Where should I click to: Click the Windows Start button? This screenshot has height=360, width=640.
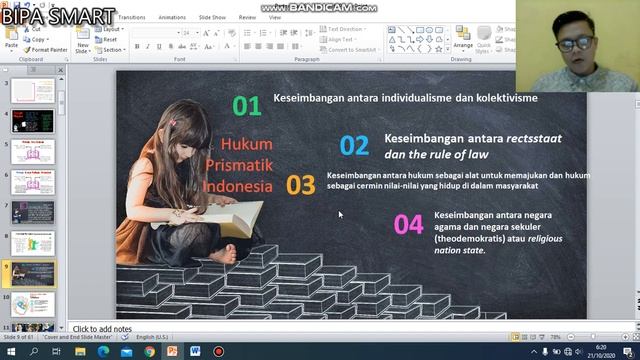(x=11, y=351)
